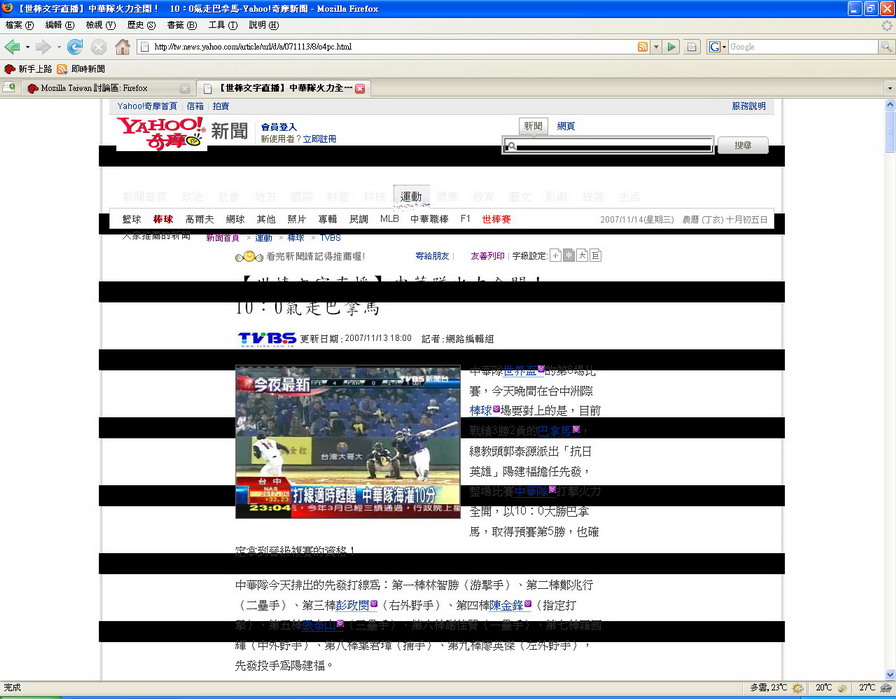The image size is (896, 699).
Task: Click the 信箱 link
Action: pos(195,106)
